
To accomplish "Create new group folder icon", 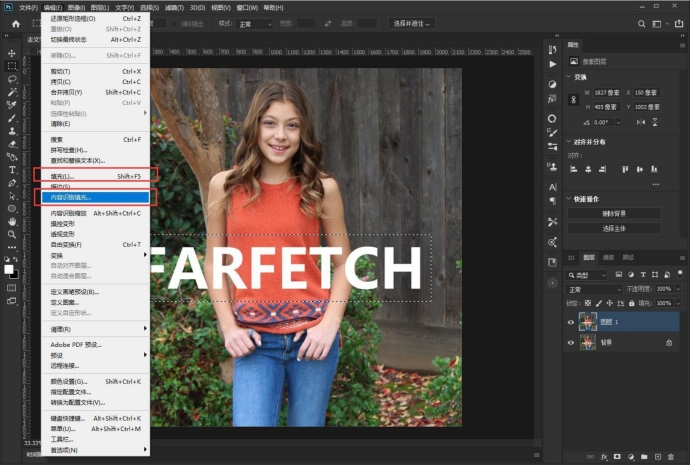I will click(x=644, y=457).
